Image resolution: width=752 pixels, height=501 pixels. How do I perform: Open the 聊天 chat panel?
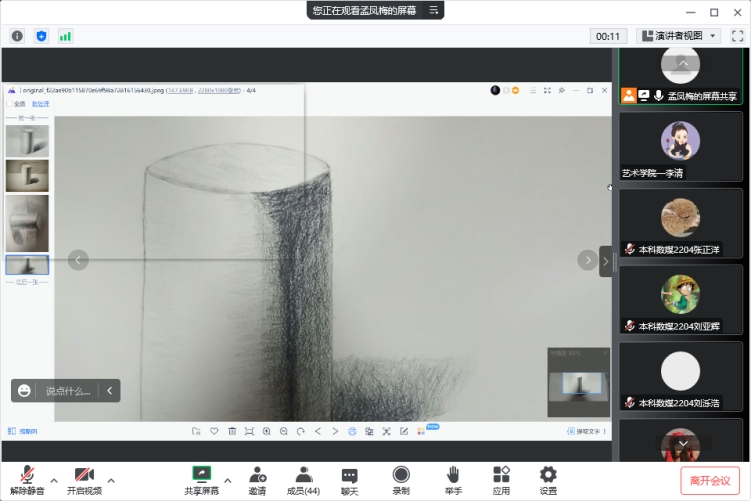point(349,479)
